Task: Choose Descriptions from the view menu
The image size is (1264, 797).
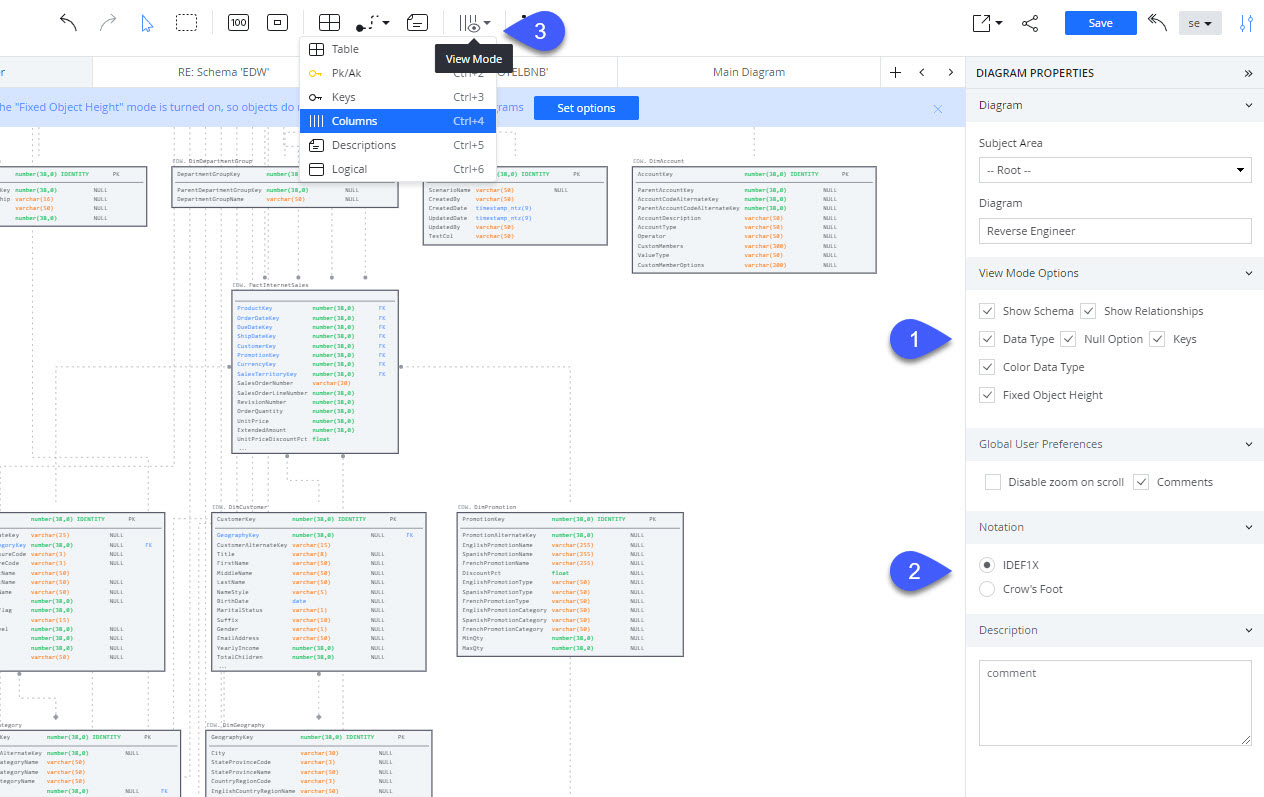Action: pos(364,145)
